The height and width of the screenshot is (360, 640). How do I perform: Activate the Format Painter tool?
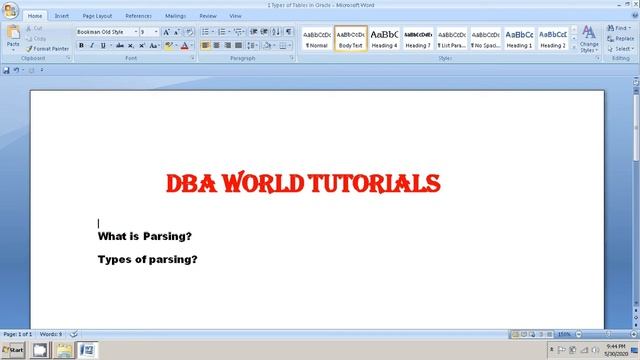47,49
